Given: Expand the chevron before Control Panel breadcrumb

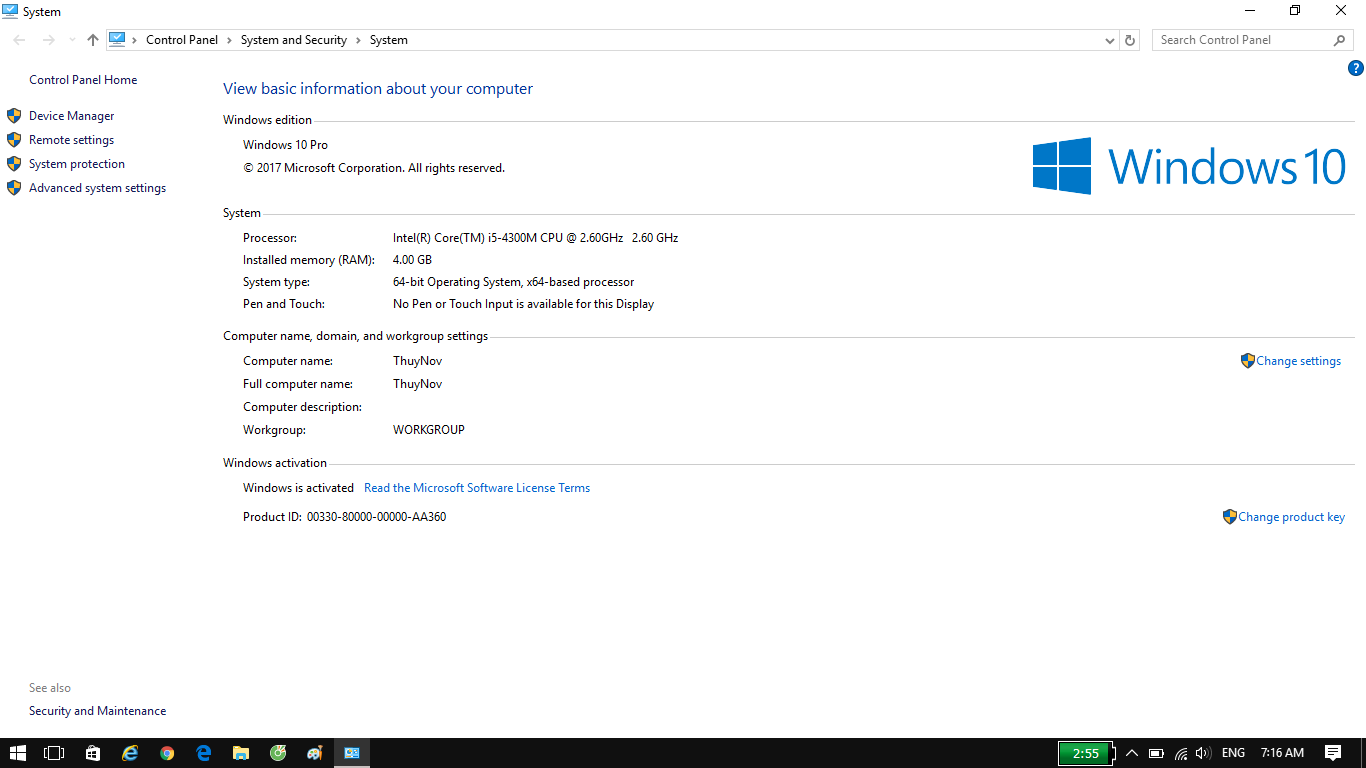Looking at the screenshot, I should pos(135,40).
